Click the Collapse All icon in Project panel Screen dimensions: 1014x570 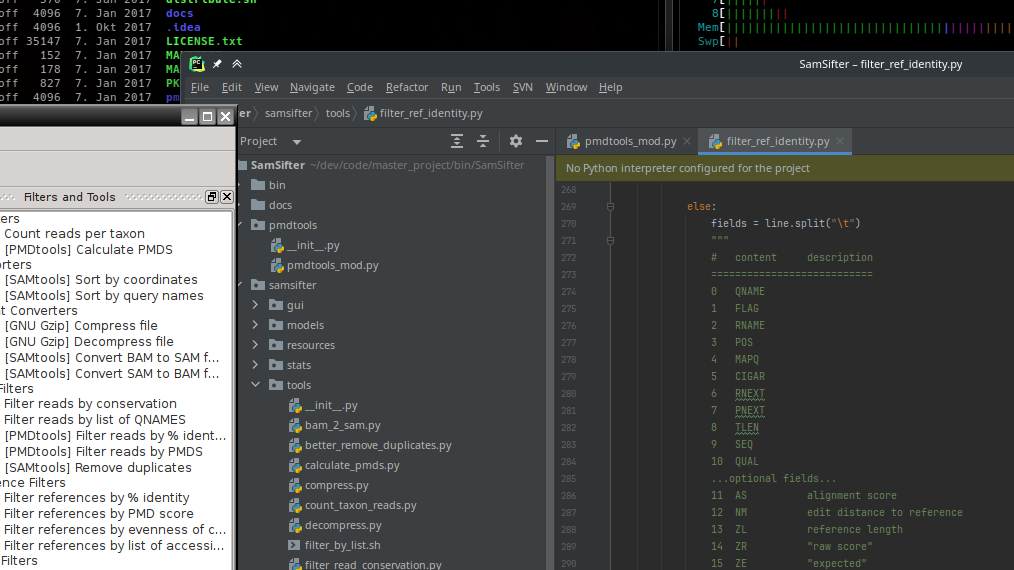tap(483, 141)
